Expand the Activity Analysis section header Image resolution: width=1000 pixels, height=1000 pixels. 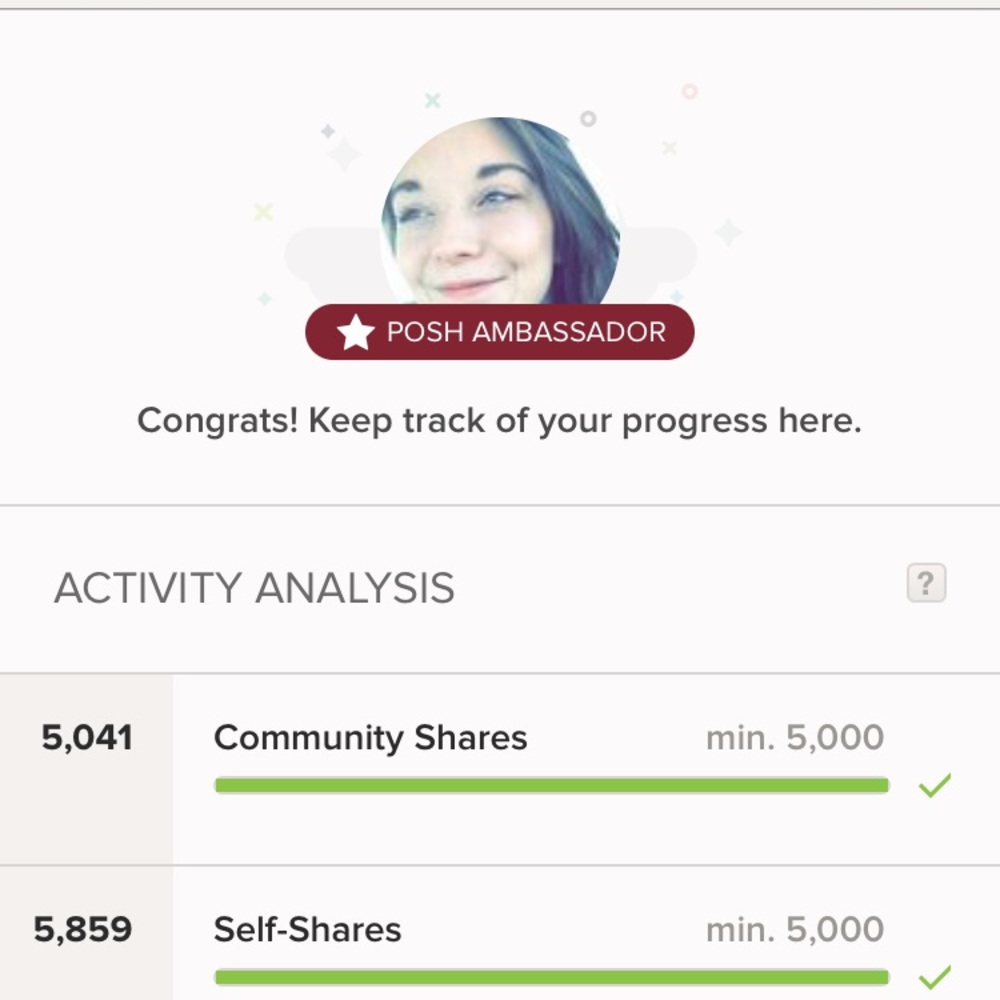tap(255, 588)
